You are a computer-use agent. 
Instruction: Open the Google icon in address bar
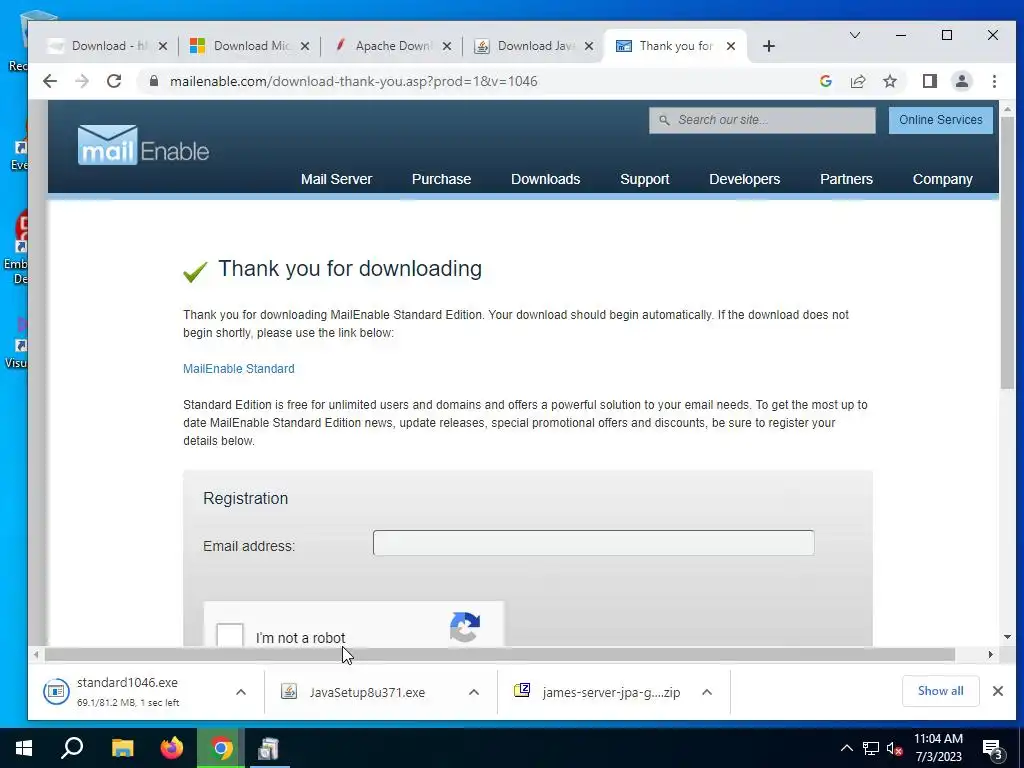(825, 81)
